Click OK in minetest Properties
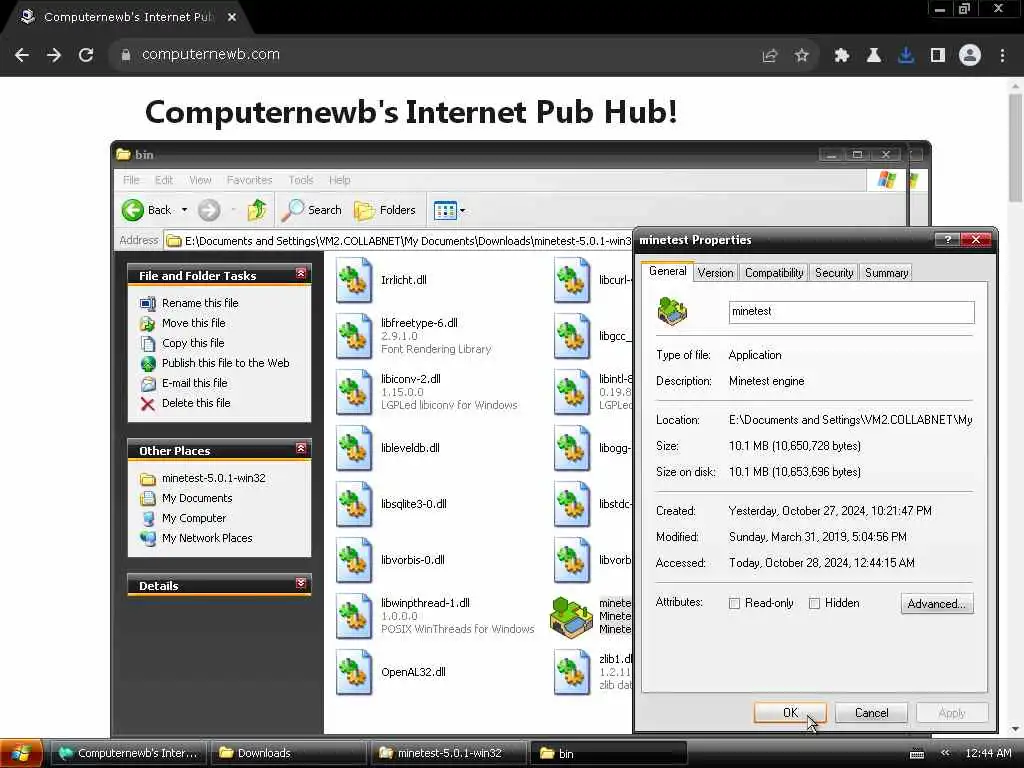Viewport: 1024px width, 768px height. pyautogui.click(x=790, y=713)
